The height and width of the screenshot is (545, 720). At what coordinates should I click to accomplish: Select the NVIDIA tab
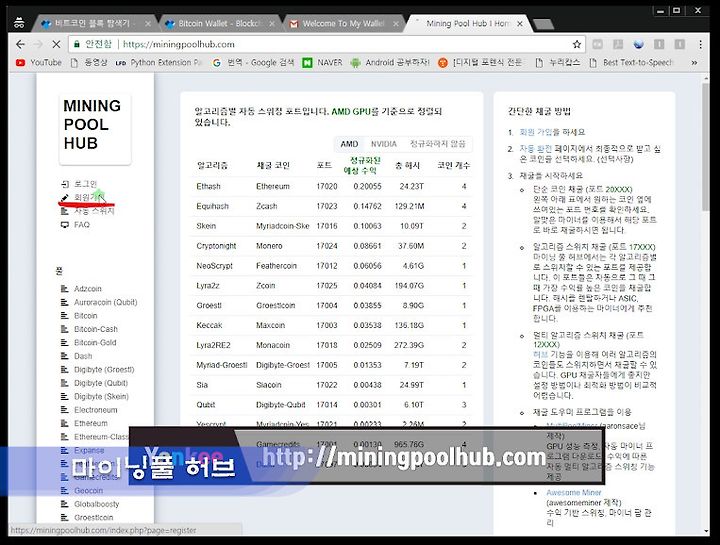383,144
